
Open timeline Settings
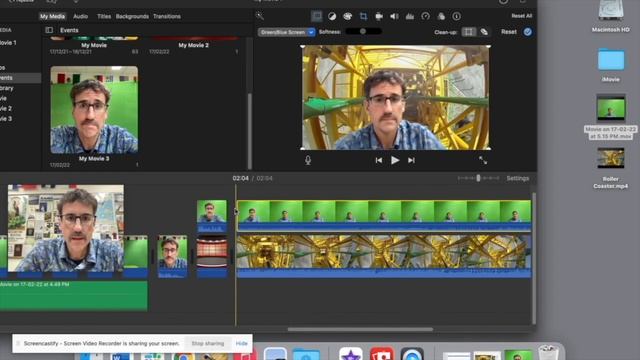click(518, 178)
